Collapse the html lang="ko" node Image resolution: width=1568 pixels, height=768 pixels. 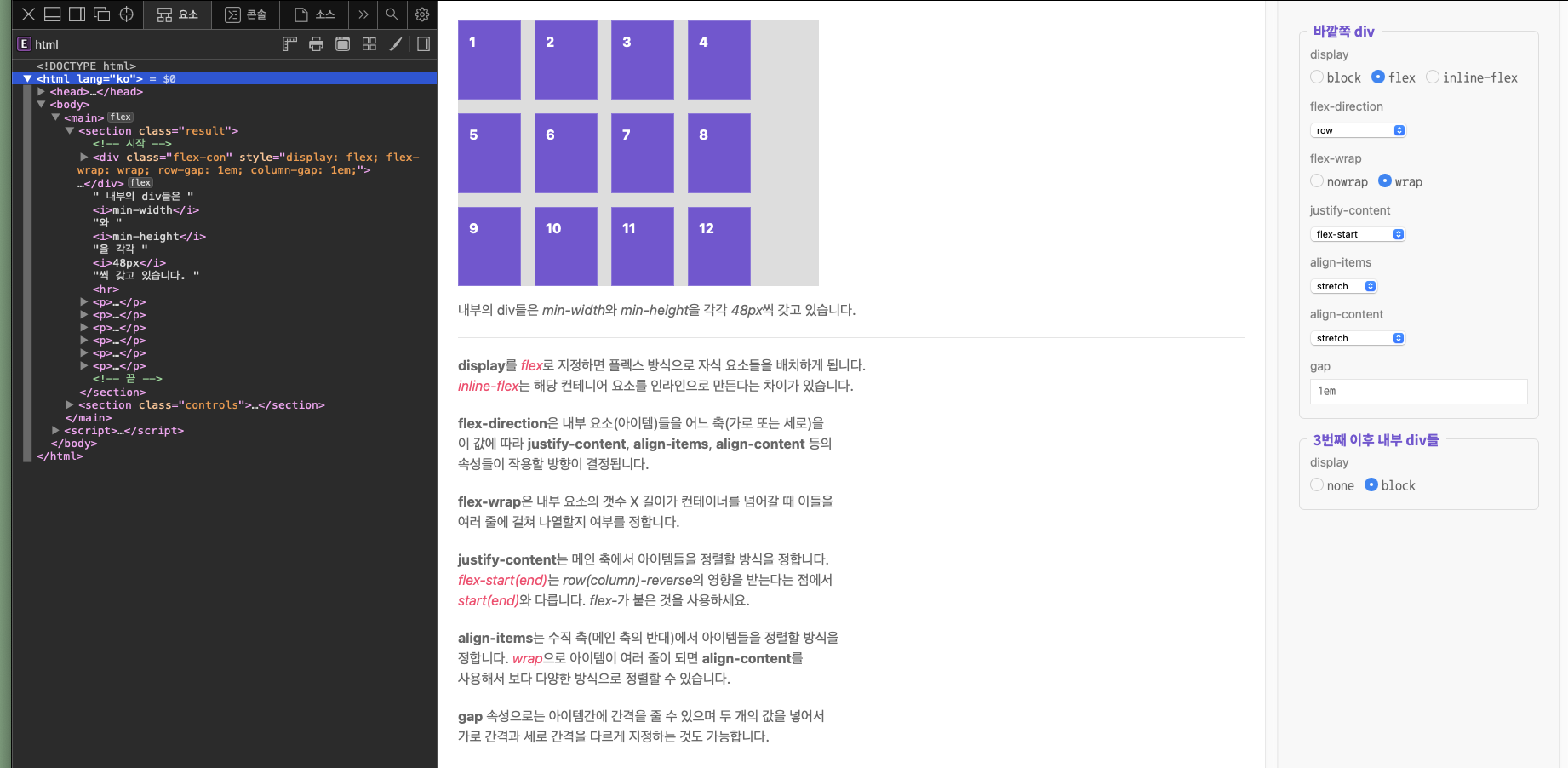27,78
